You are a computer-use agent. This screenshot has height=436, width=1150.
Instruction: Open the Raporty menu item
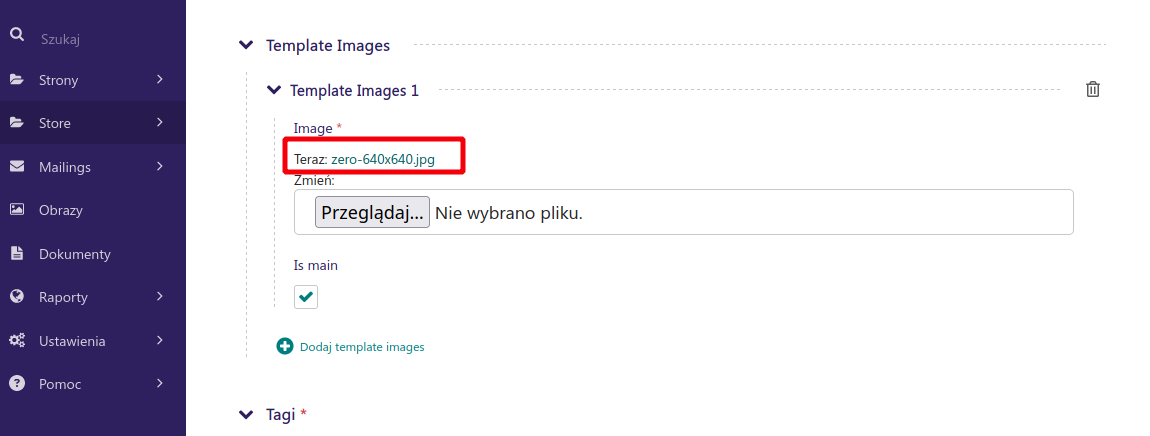point(63,297)
